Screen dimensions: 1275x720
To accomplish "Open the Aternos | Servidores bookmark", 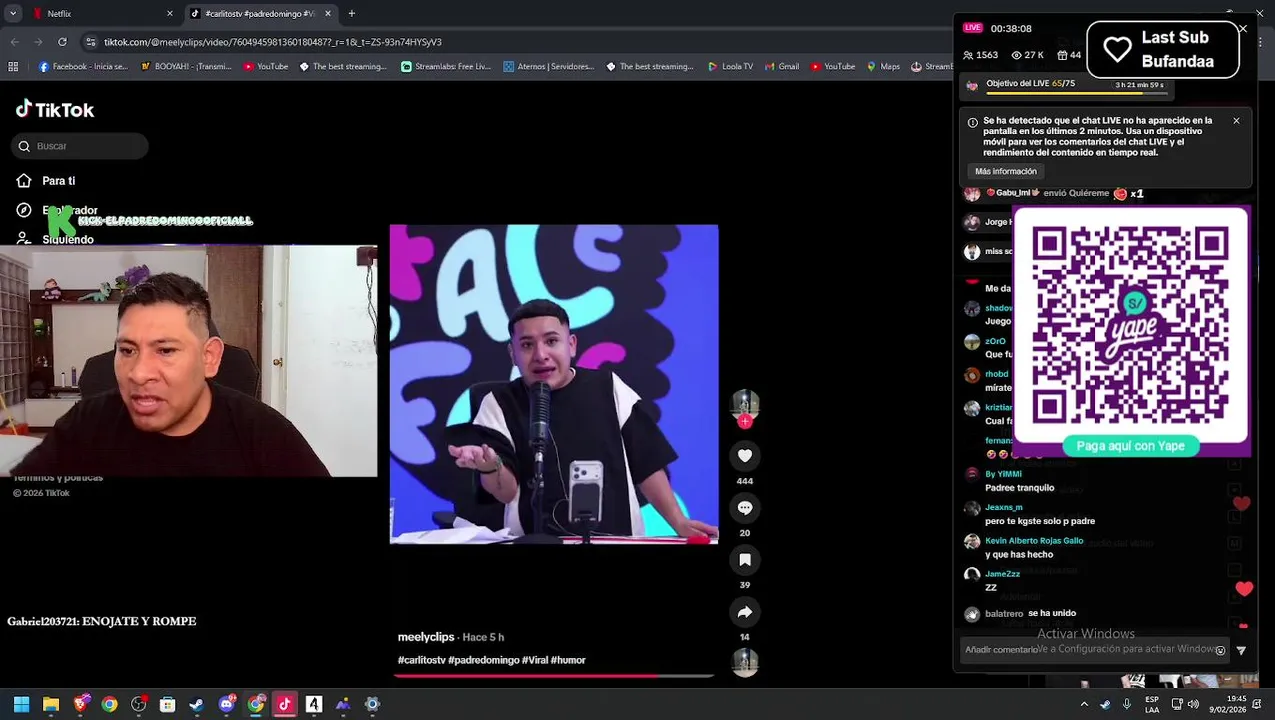I will coord(549,67).
